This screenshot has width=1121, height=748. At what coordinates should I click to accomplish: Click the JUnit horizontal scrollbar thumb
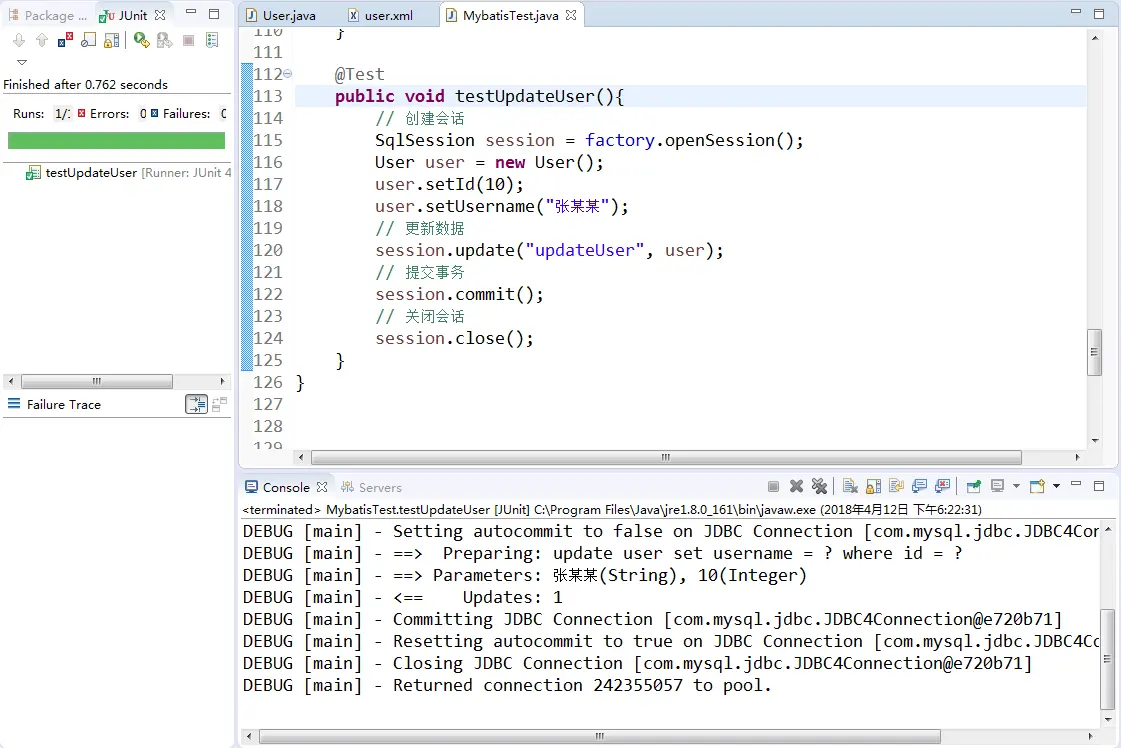[97, 381]
